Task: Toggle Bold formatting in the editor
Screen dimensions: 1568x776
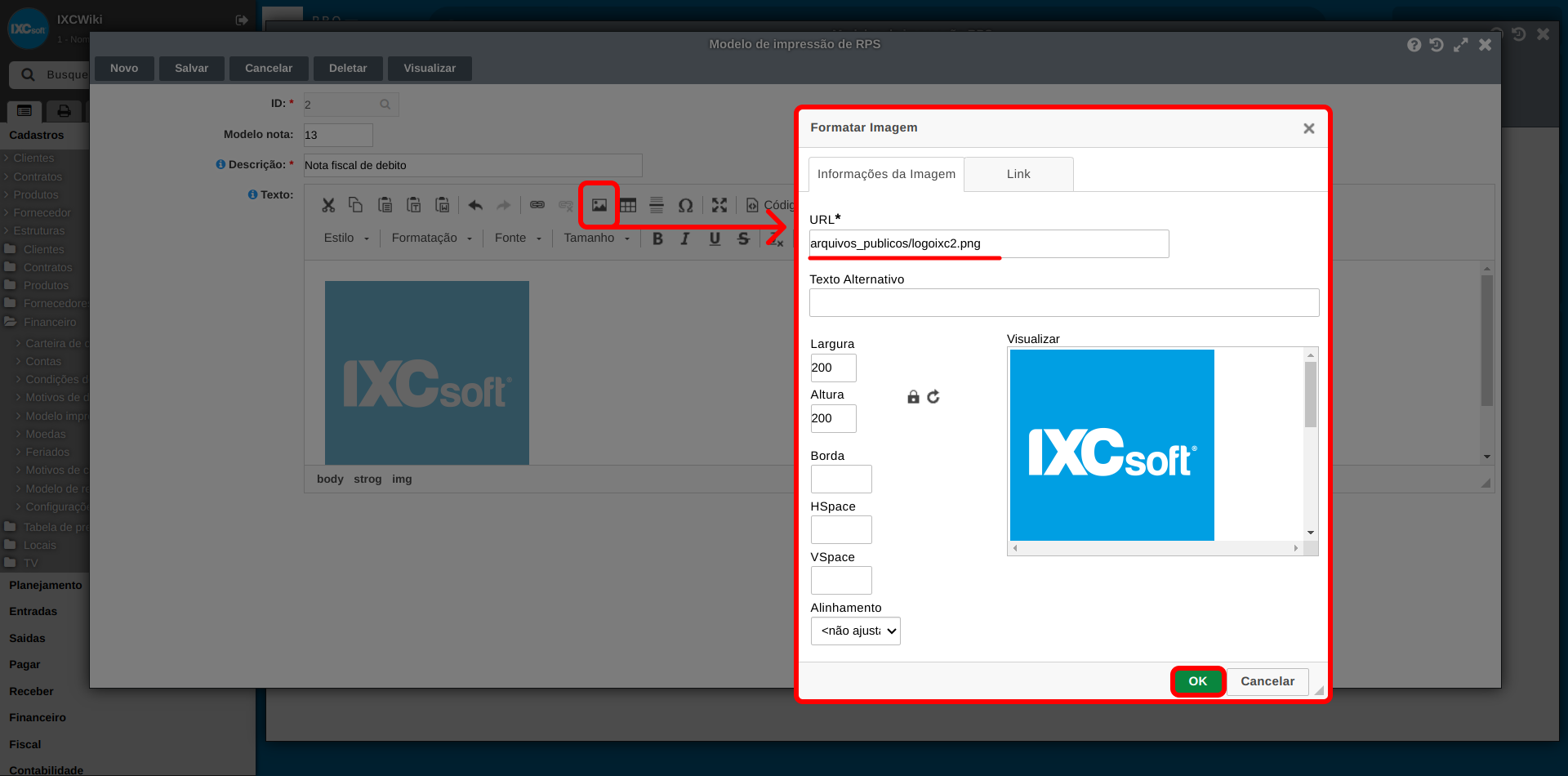Action: [657, 239]
